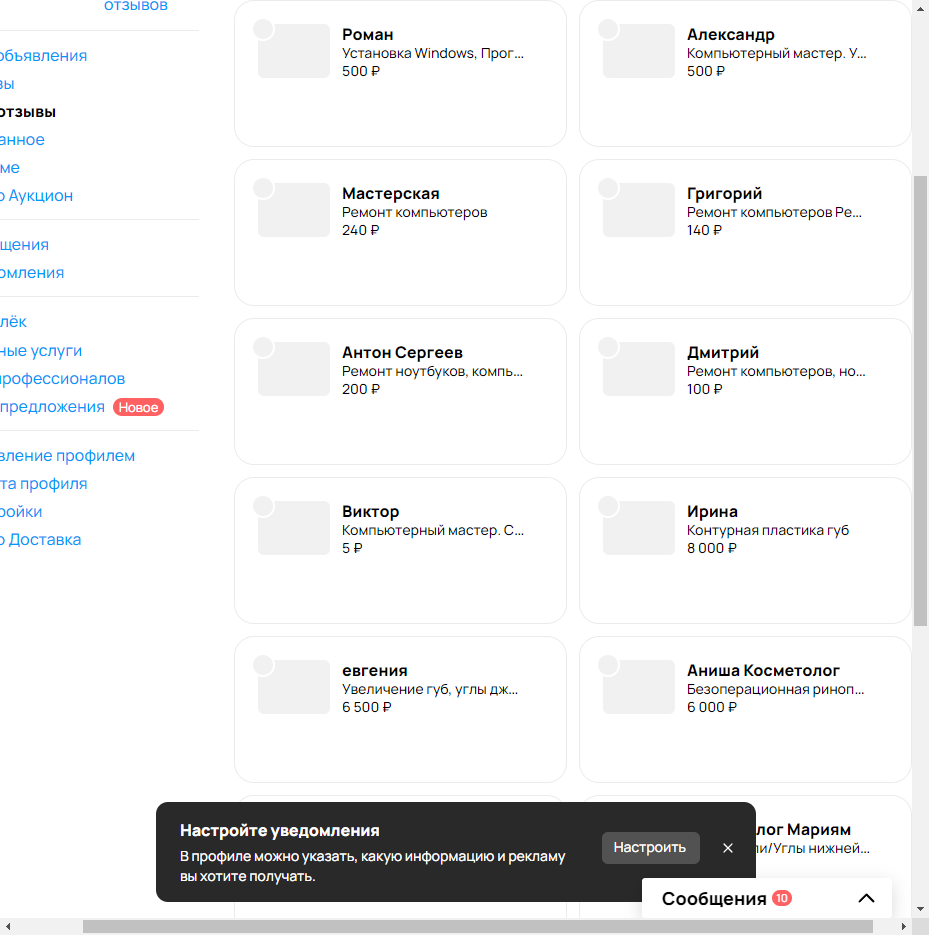The width and height of the screenshot is (929, 935).
Task: Open Ирина's listing name
Action: point(712,512)
